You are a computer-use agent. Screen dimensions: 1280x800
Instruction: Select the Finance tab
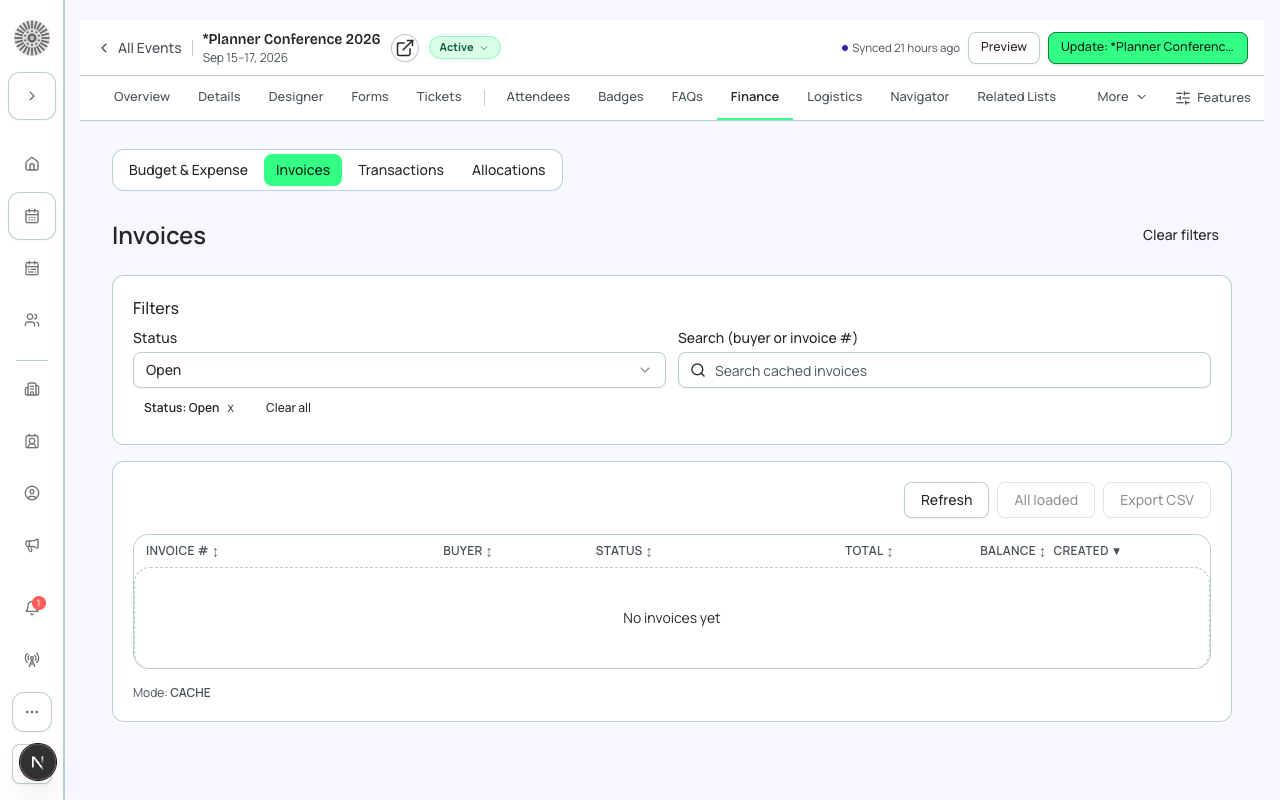[x=755, y=97]
